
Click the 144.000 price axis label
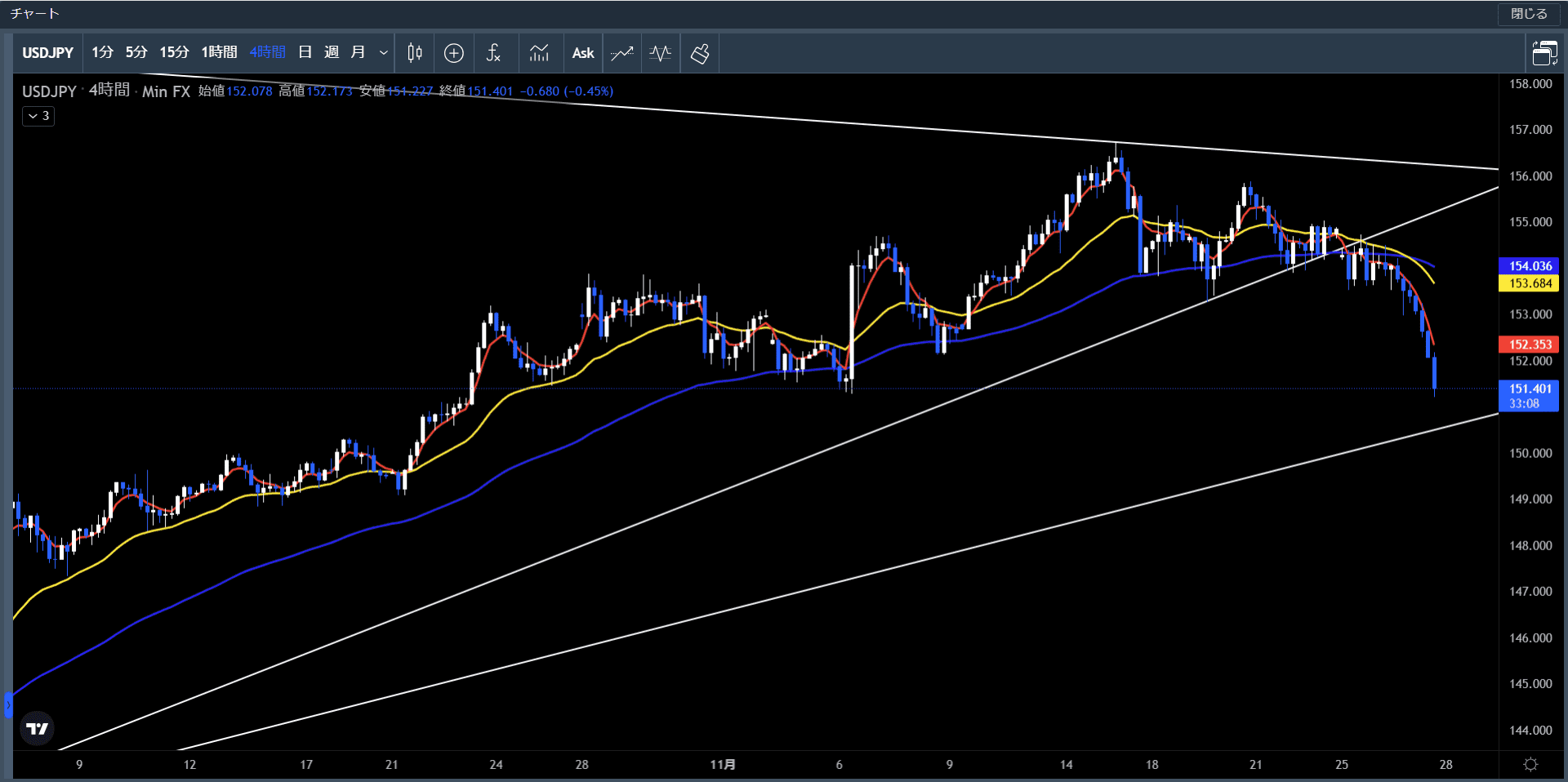1530,731
